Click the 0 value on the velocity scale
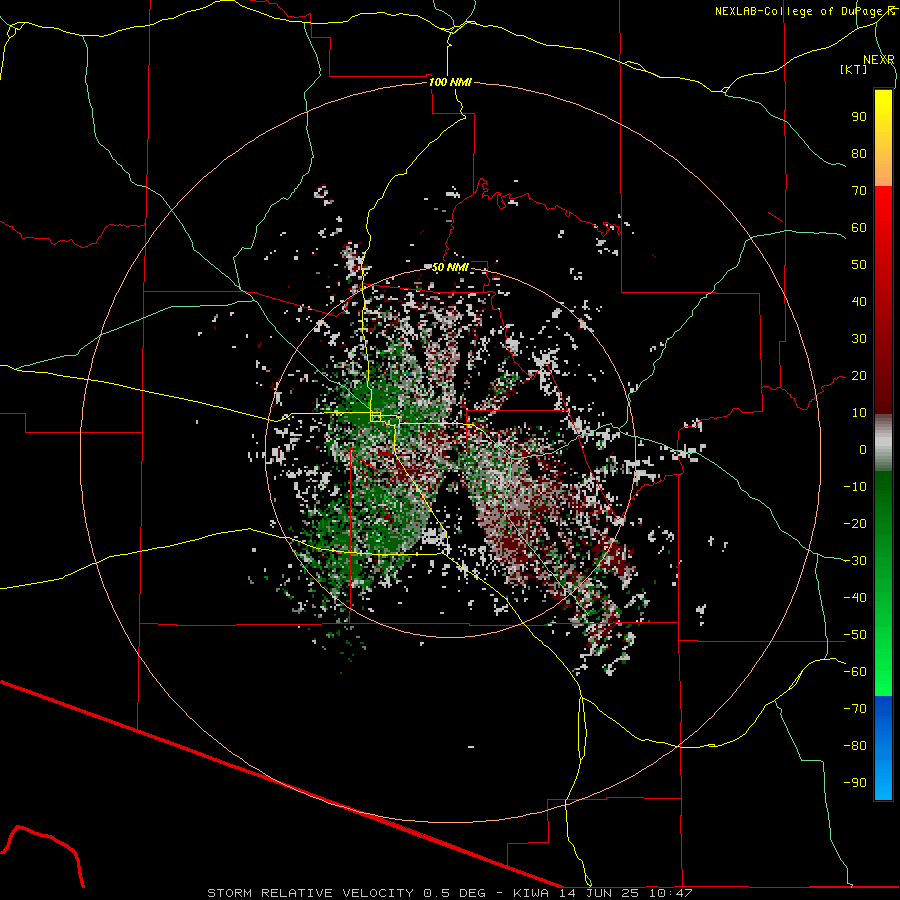Screen dimensions: 900x900 [x=863, y=449]
